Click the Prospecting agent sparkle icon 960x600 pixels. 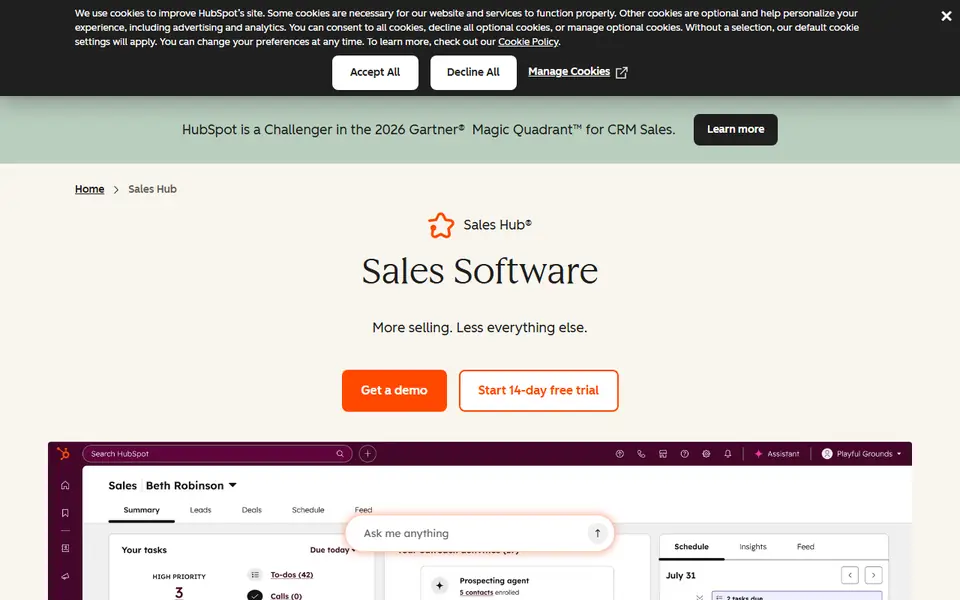pos(439,586)
